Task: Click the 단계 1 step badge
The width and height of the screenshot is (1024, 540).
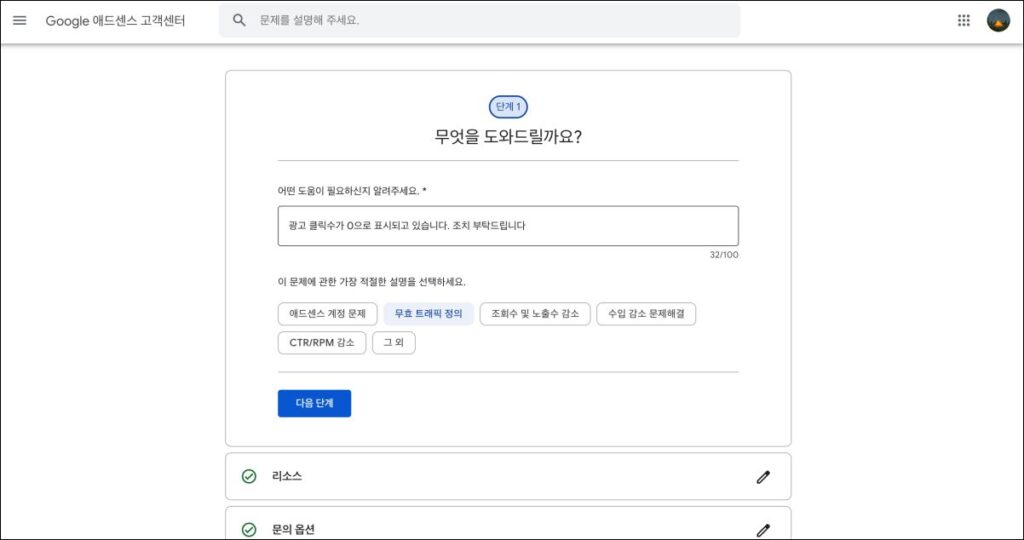Action: [508, 106]
